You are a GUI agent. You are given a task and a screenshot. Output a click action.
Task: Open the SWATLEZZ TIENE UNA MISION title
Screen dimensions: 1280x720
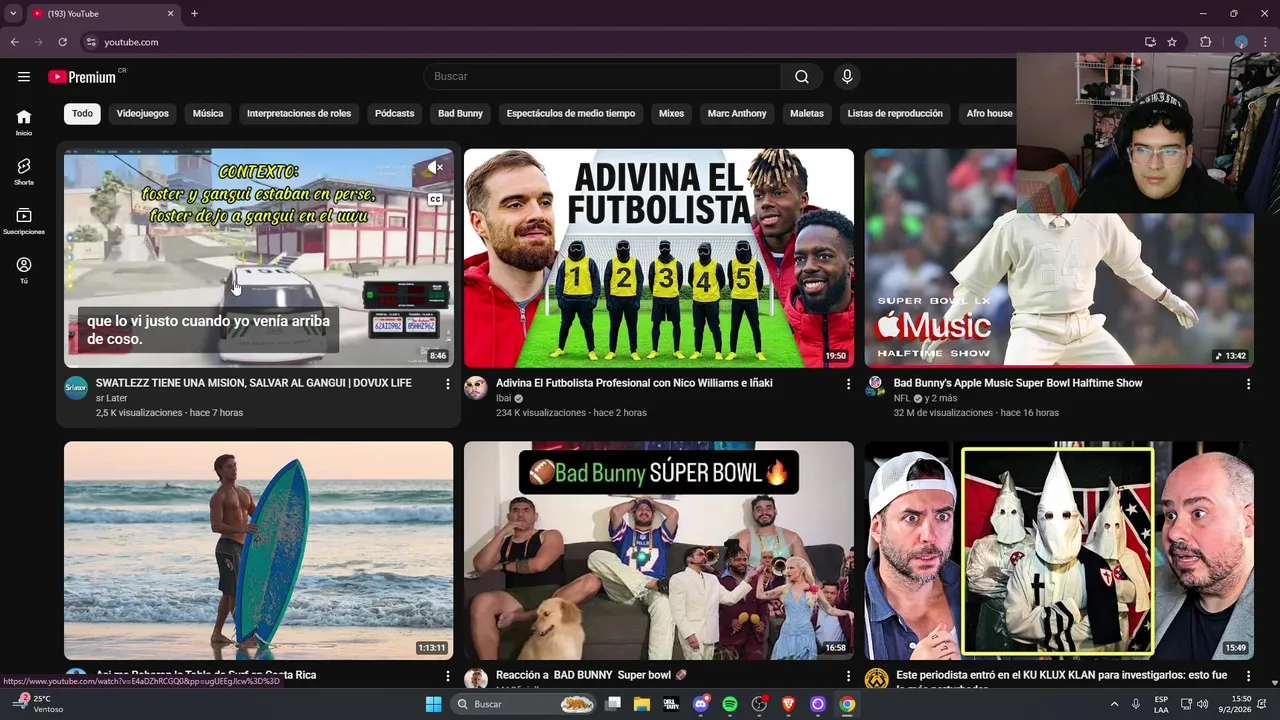click(253, 383)
